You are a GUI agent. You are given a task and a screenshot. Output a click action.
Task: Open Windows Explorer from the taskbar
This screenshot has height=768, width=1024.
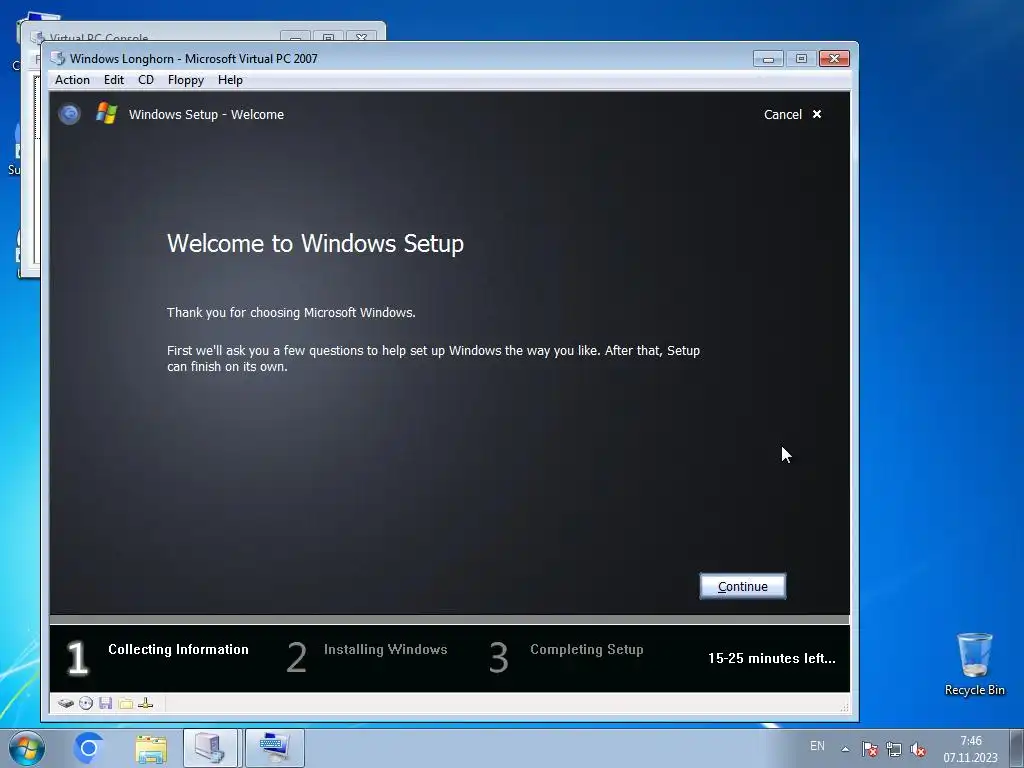coord(151,748)
